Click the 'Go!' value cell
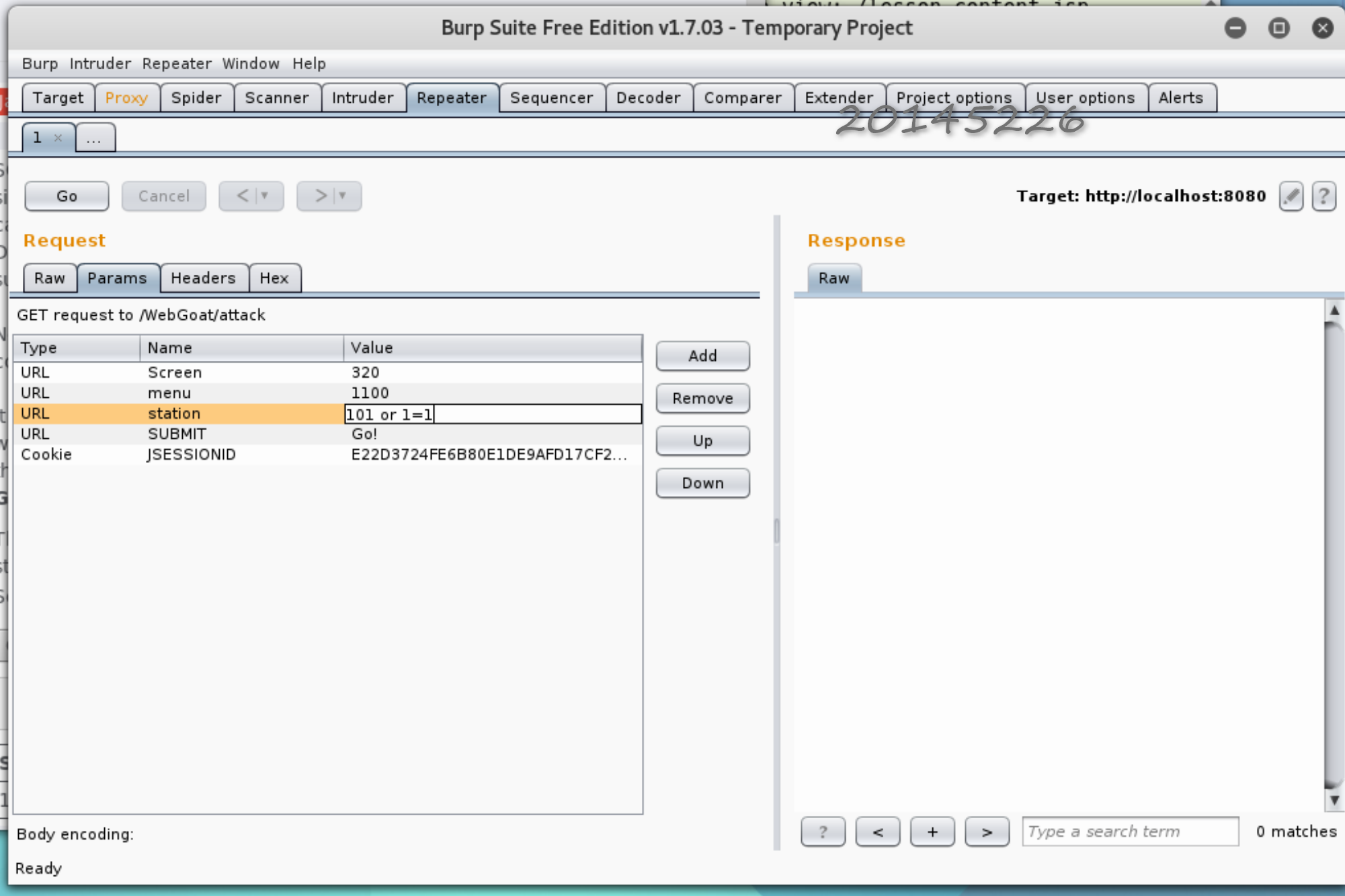This screenshot has height=896, width=1345. [493, 434]
